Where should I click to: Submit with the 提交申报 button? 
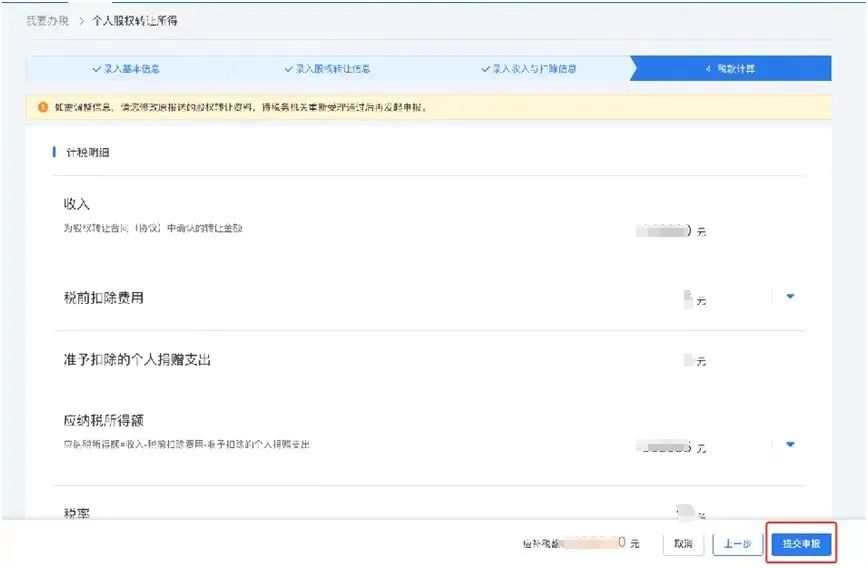(x=801, y=544)
